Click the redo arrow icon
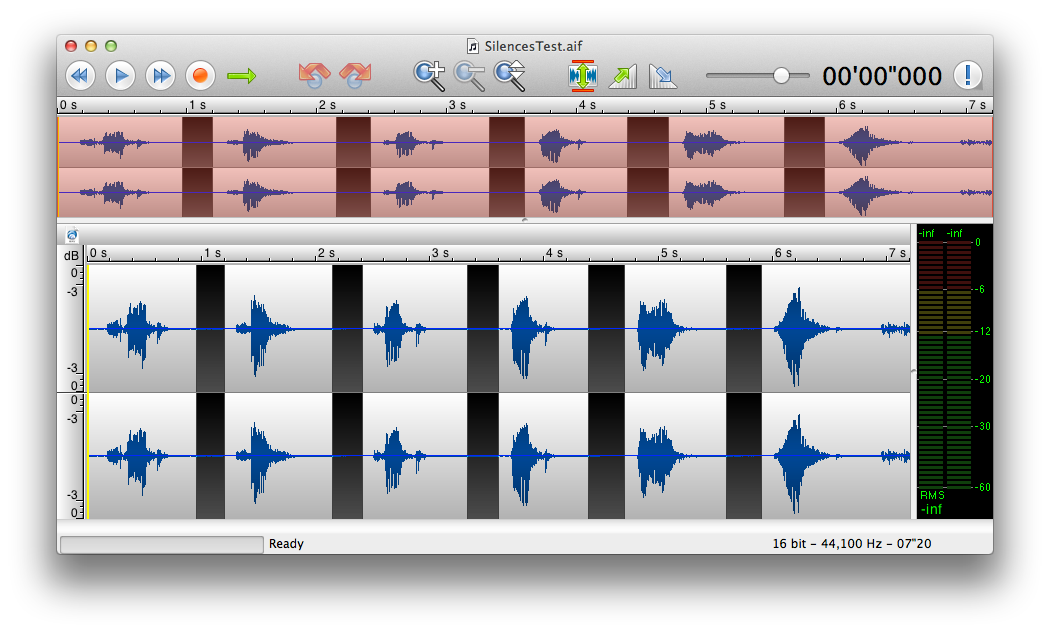 pos(355,75)
